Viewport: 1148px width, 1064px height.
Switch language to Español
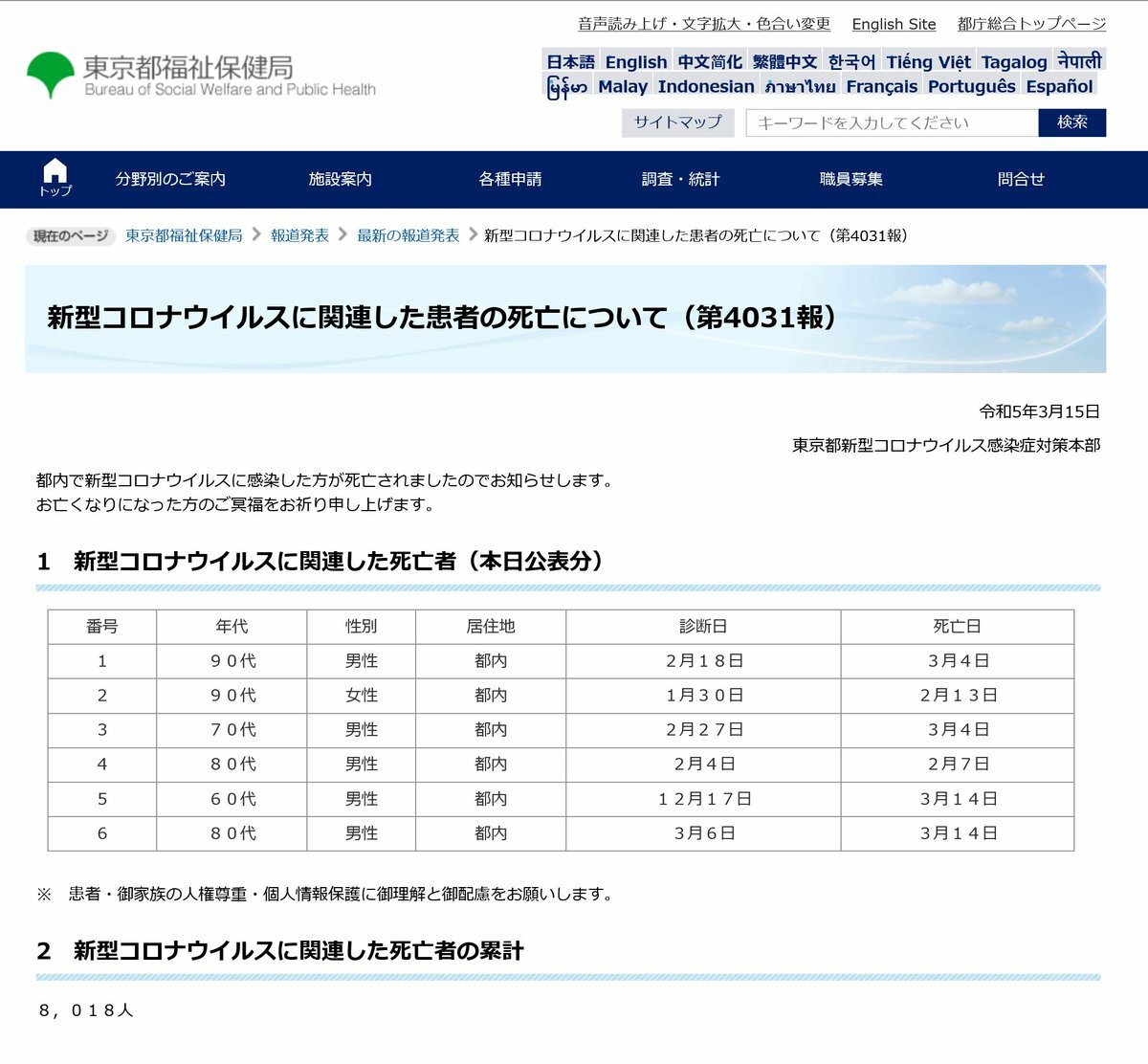click(1059, 86)
